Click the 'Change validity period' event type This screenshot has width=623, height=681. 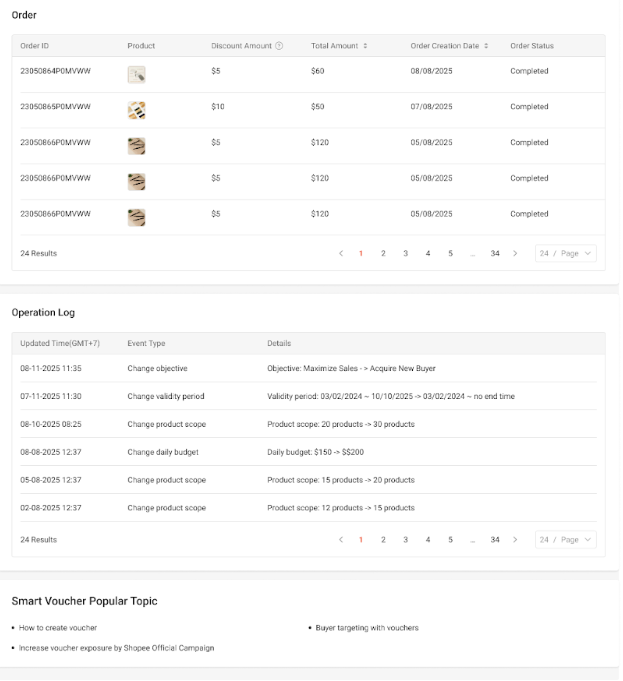click(166, 396)
